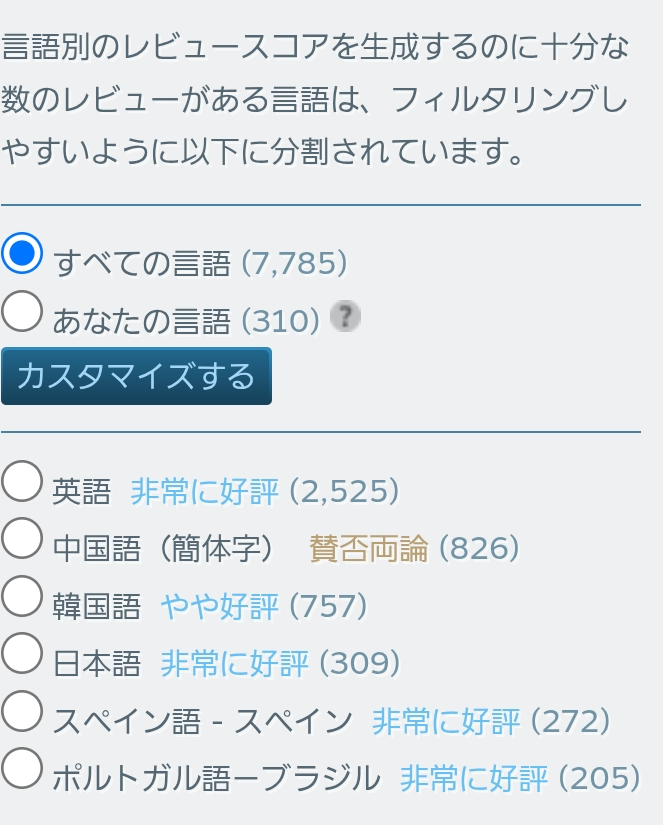Click 非常に好評 rating beside 日本語
663x825 pixels.
(234, 663)
